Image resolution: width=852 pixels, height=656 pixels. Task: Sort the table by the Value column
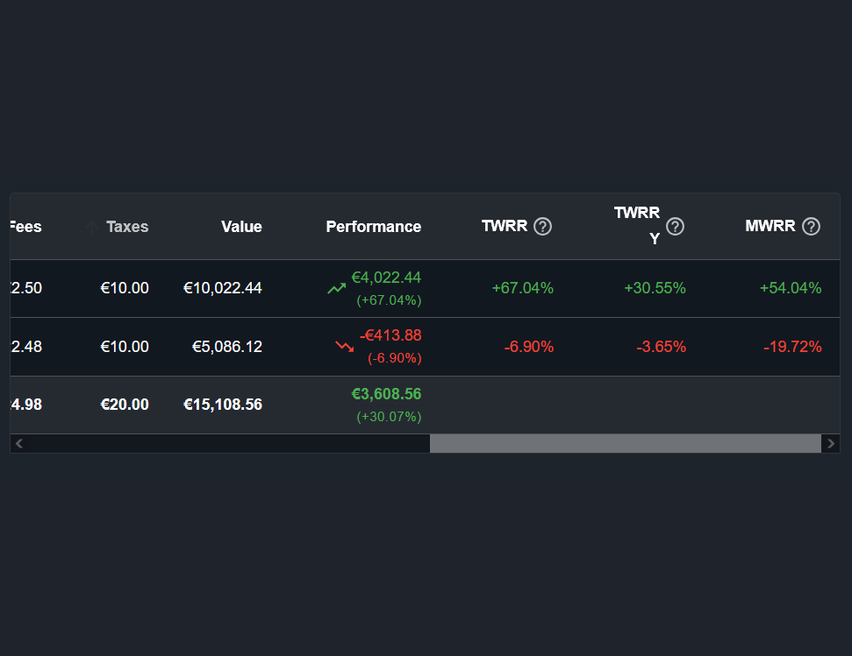[x=241, y=226]
